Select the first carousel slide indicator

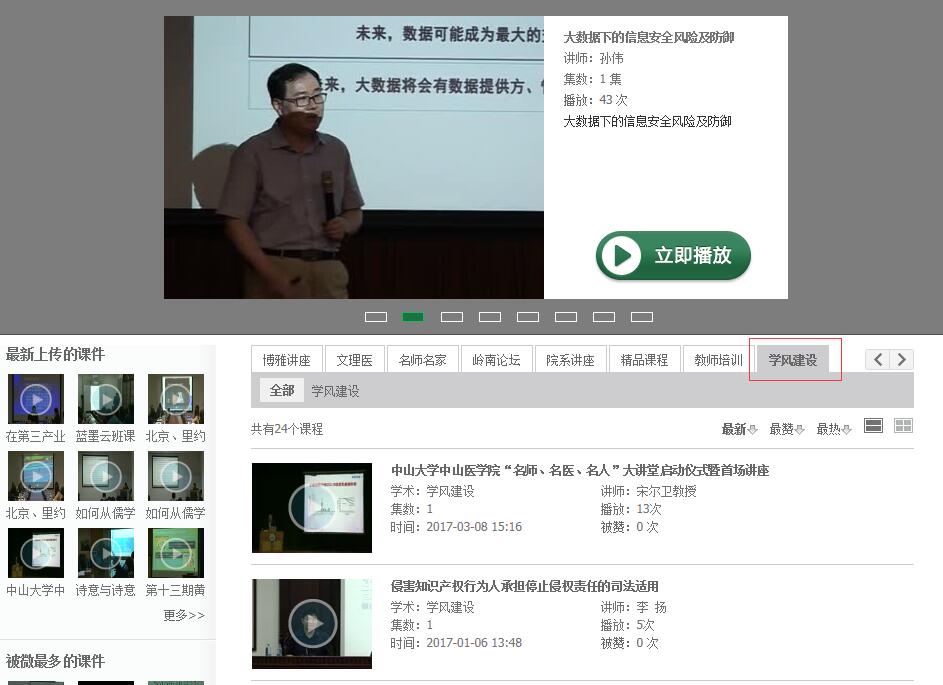coord(376,317)
